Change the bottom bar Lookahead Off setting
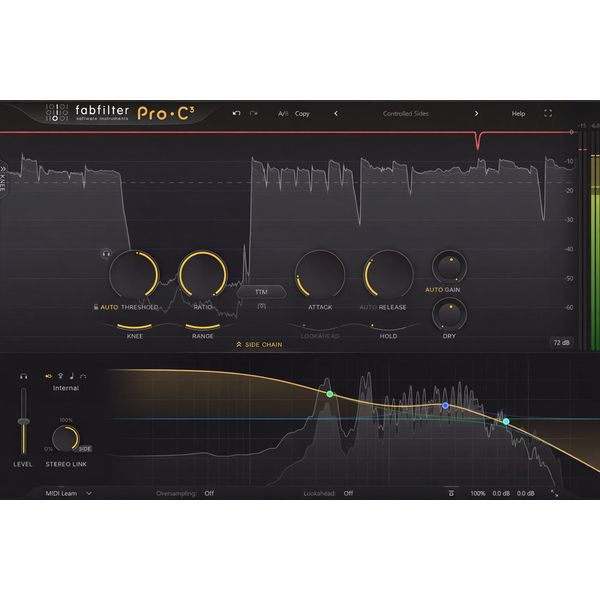 (348, 493)
